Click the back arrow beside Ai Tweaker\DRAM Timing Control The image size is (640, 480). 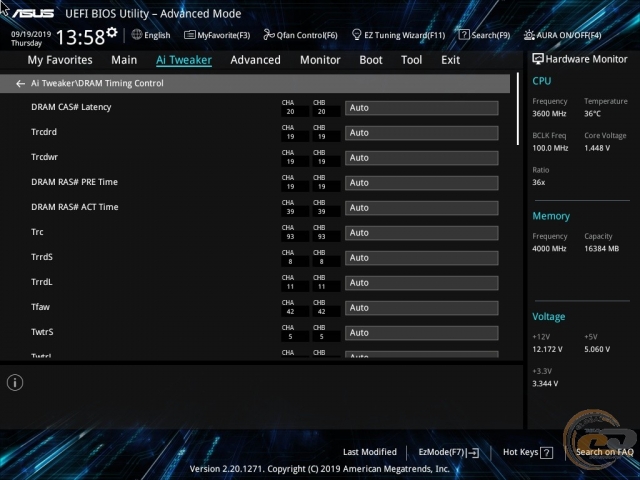(x=20, y=84)
